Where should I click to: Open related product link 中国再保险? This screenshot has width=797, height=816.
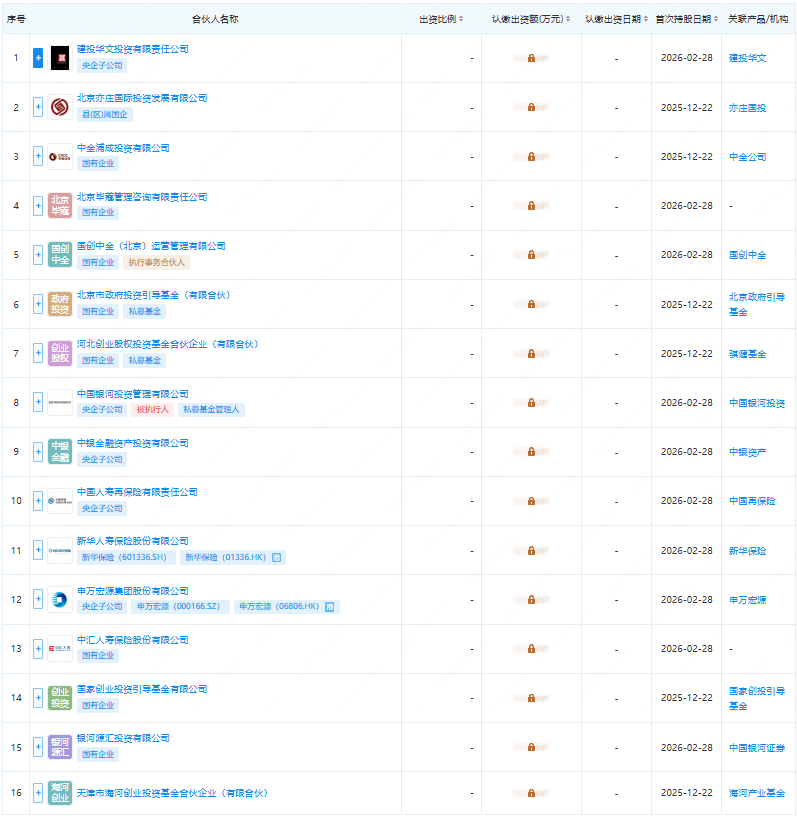[x=751, y=500]
